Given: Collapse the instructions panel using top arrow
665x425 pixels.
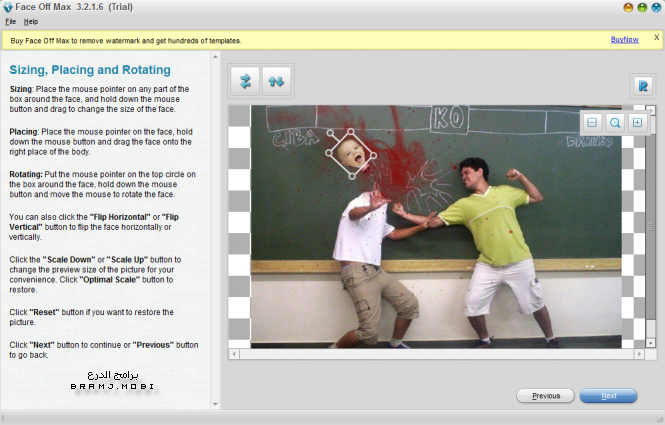Looking at the screenshot, I should point(215,57).
